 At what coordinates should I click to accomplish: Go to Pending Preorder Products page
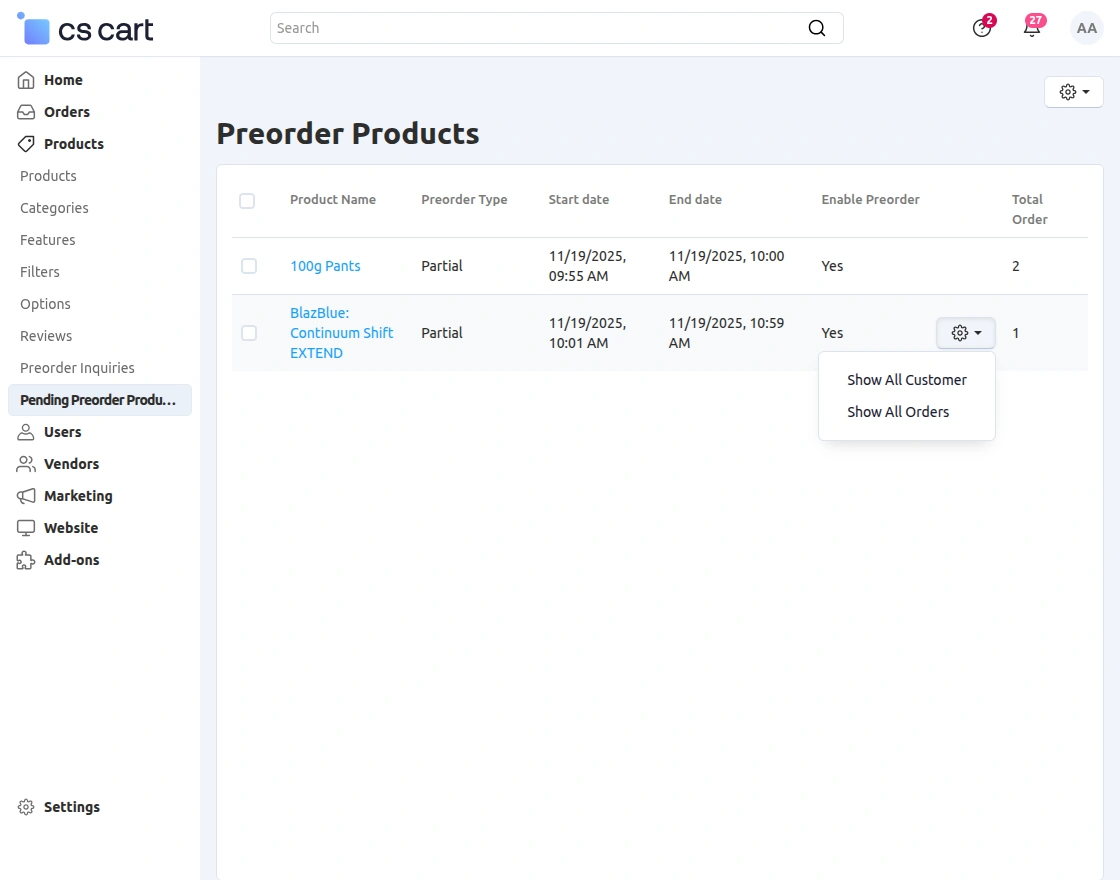click(100, 400)
